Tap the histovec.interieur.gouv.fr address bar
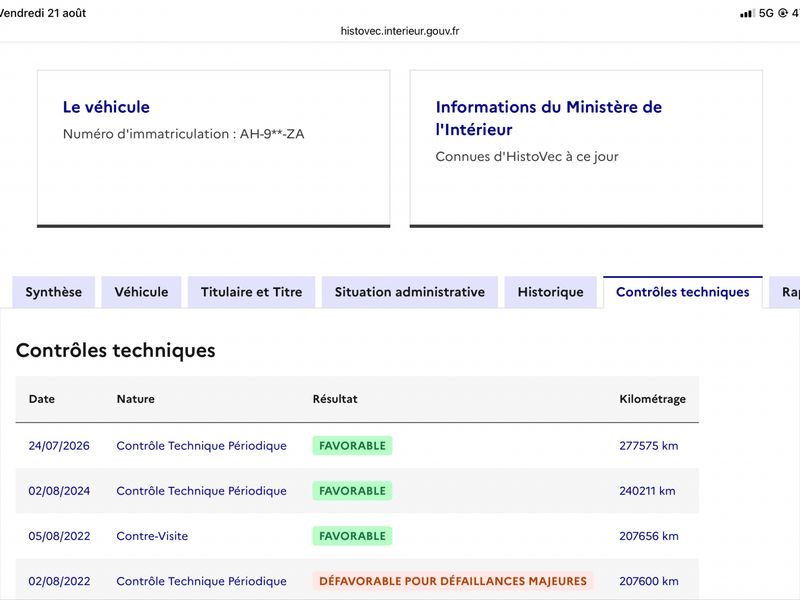This screenshot has height=600, width=800. pyautogui.click(x=399, y=31)
